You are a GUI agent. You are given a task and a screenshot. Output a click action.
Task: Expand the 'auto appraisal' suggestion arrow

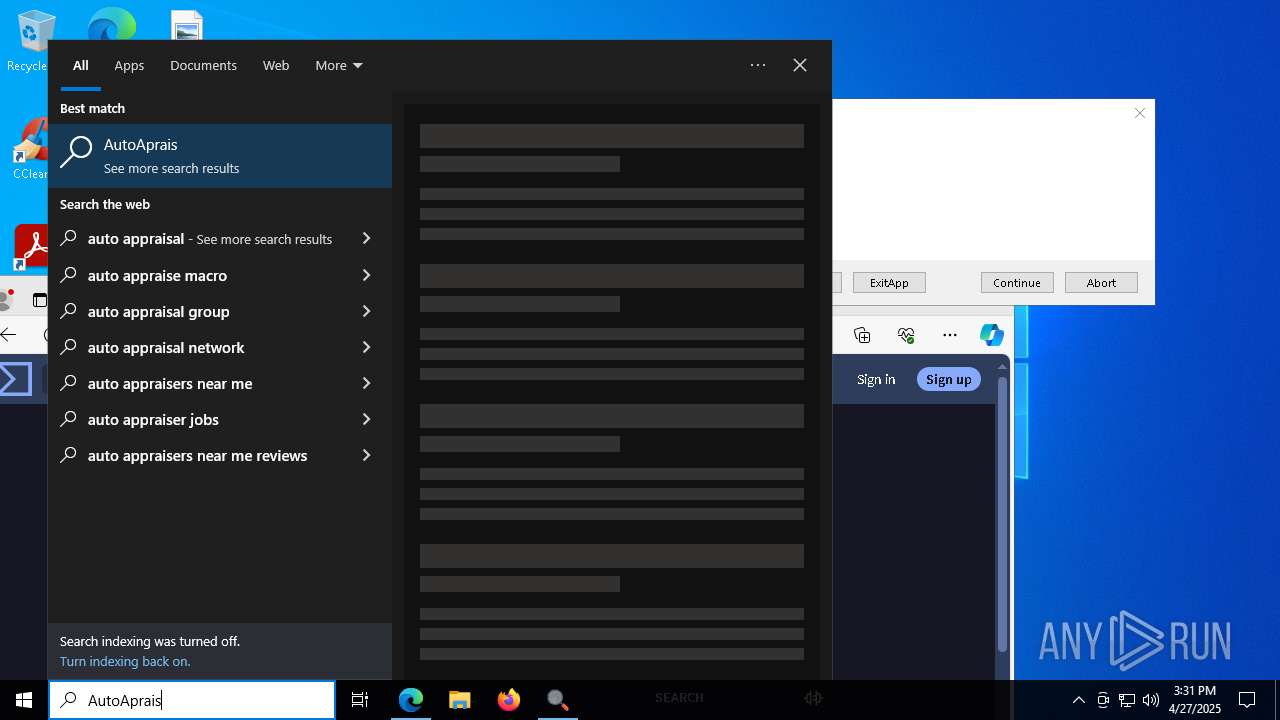pyautogui.click(x=366, y=239)
